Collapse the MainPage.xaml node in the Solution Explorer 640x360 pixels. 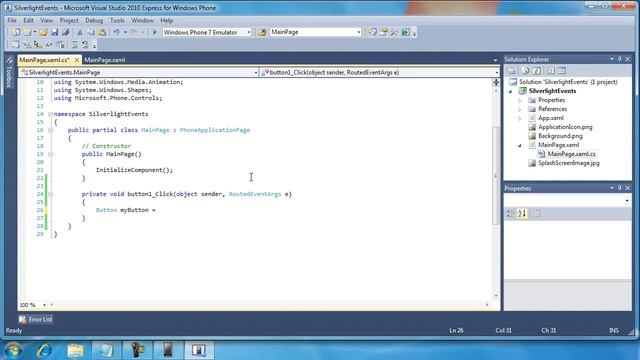(x=520, y=145)
